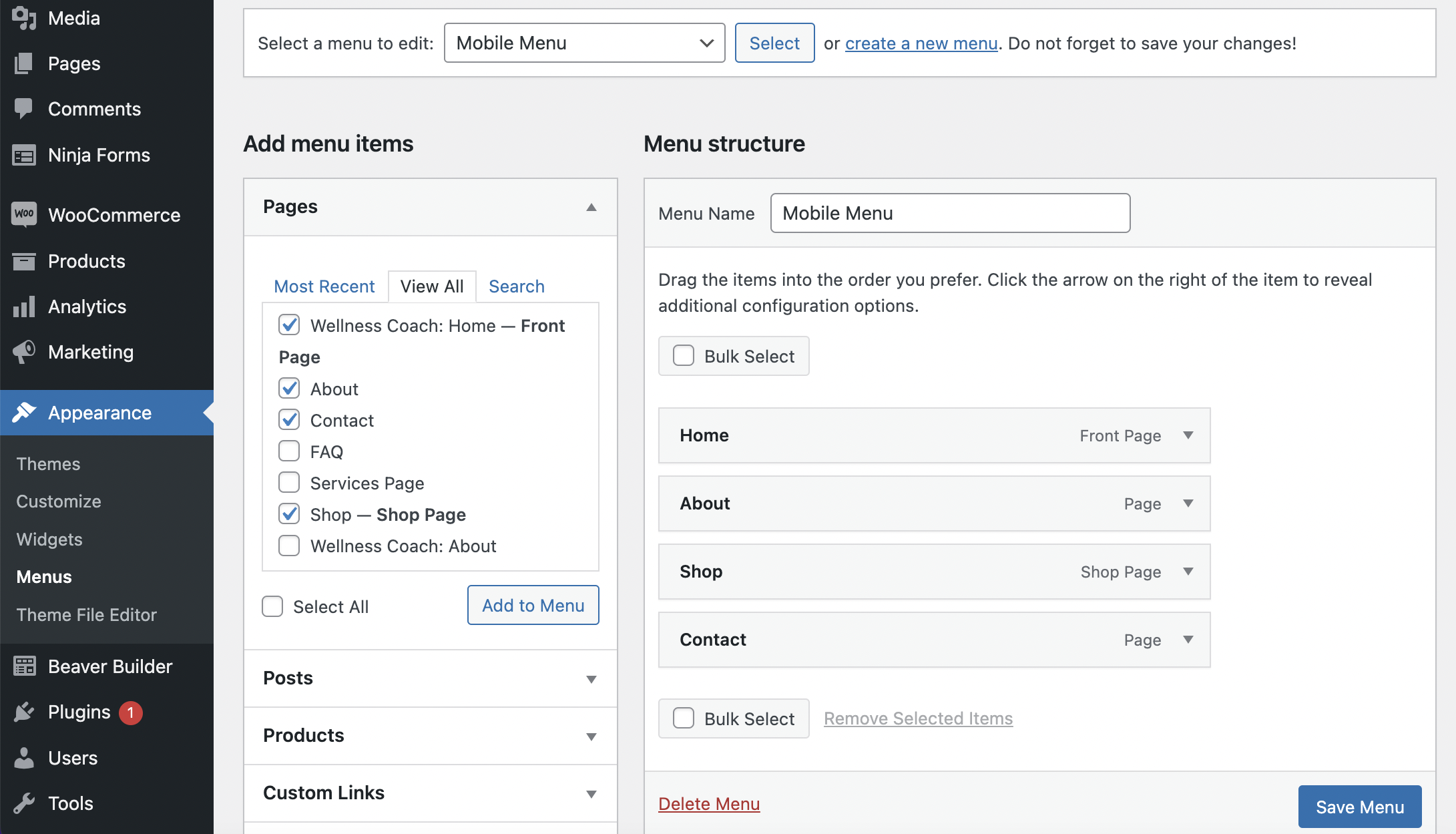Tick the Select All checkbox
Viewport: 1456px width, 834px height.
coord(272,606)
